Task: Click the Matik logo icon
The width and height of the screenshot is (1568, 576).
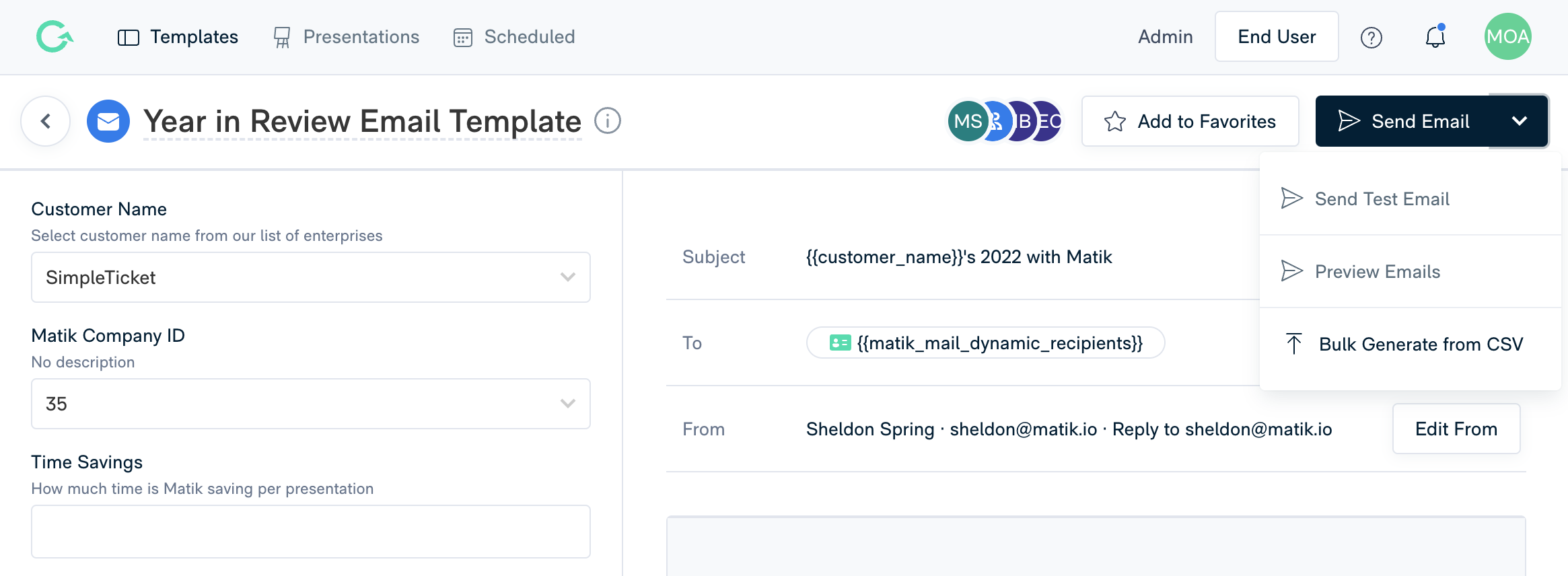Action: pyautogui.click(x=55, y=36)
